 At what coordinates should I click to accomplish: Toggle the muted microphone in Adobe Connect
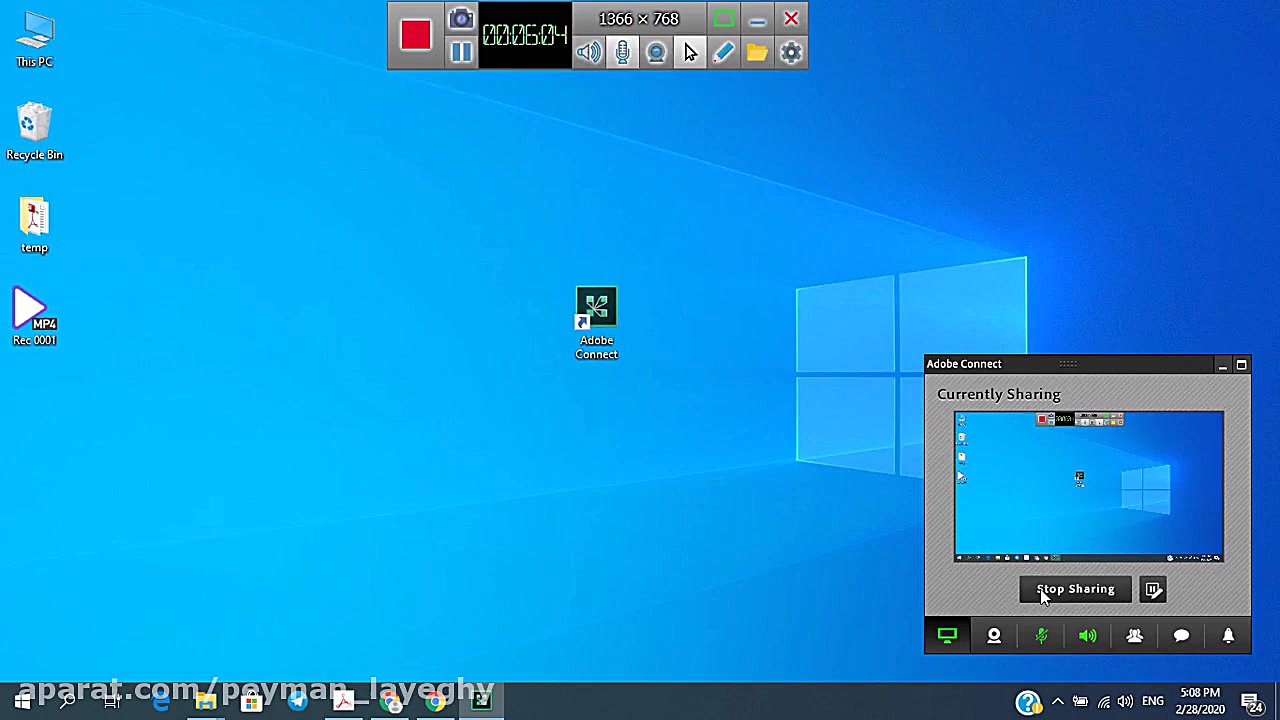tap(1041, 636)
